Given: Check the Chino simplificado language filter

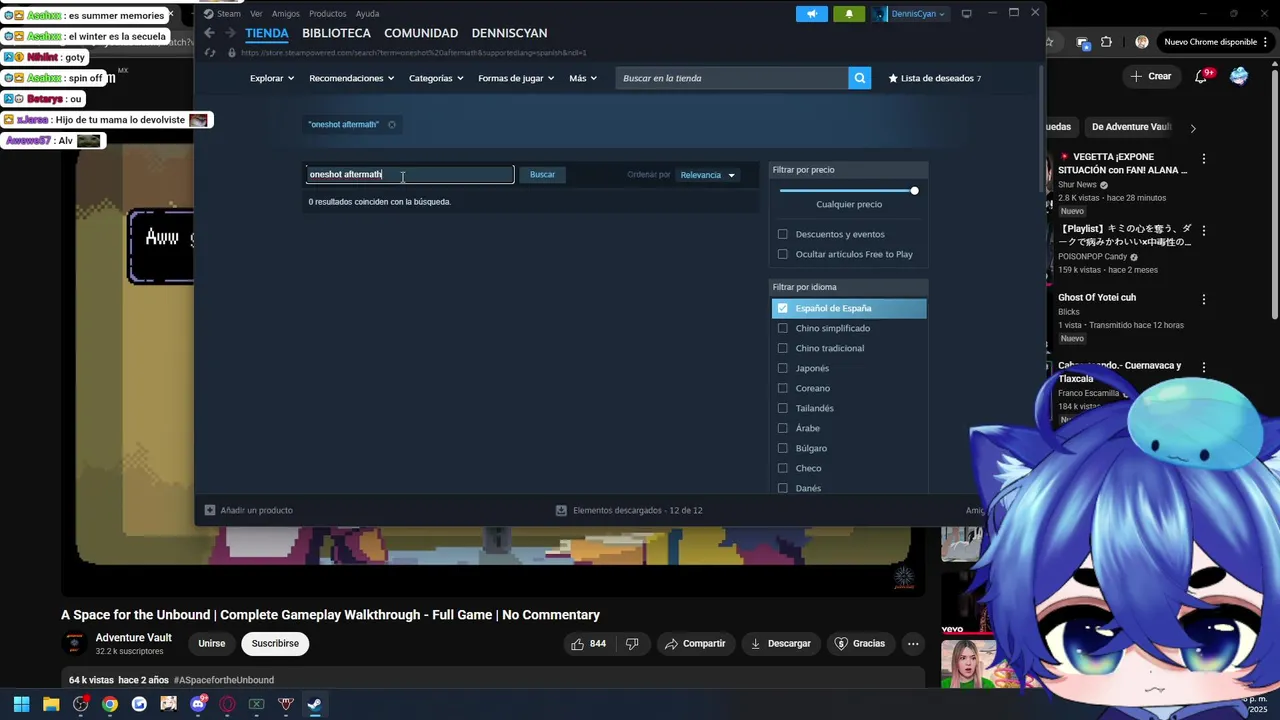Looking at the screenshot, I should pyautogui.click(x=783, y=328).
